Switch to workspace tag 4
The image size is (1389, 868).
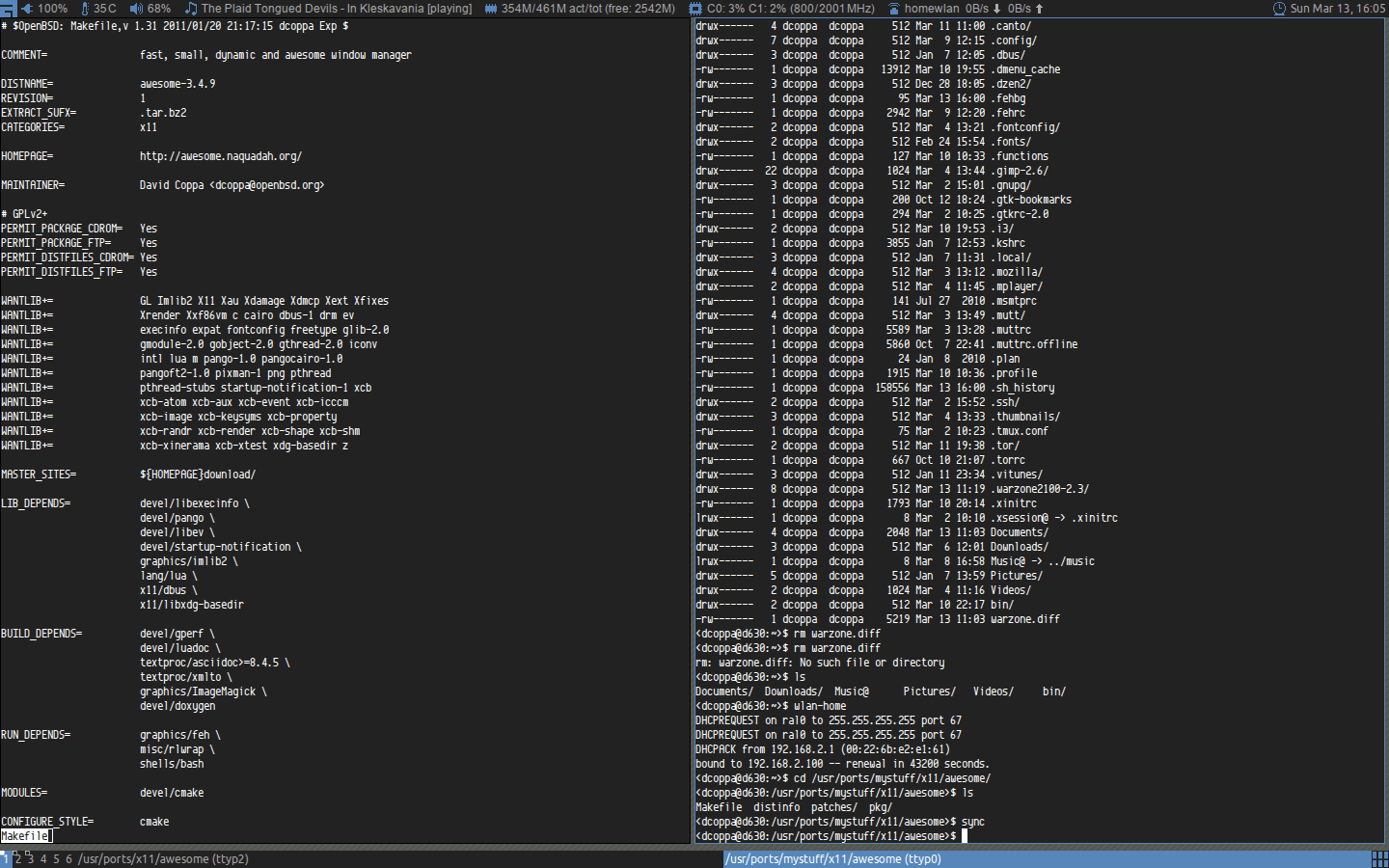42,858
